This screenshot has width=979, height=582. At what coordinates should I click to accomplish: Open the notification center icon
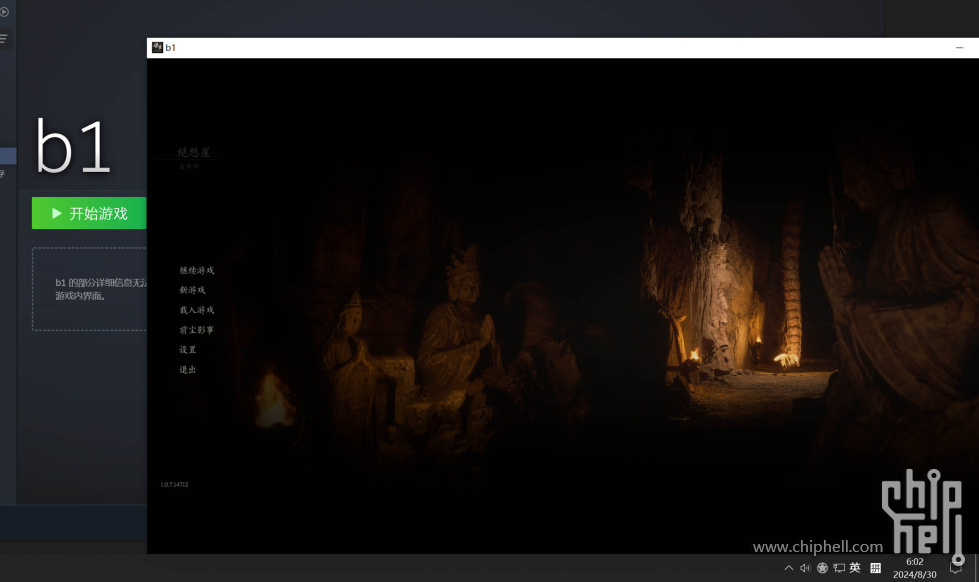pos(955,568)
